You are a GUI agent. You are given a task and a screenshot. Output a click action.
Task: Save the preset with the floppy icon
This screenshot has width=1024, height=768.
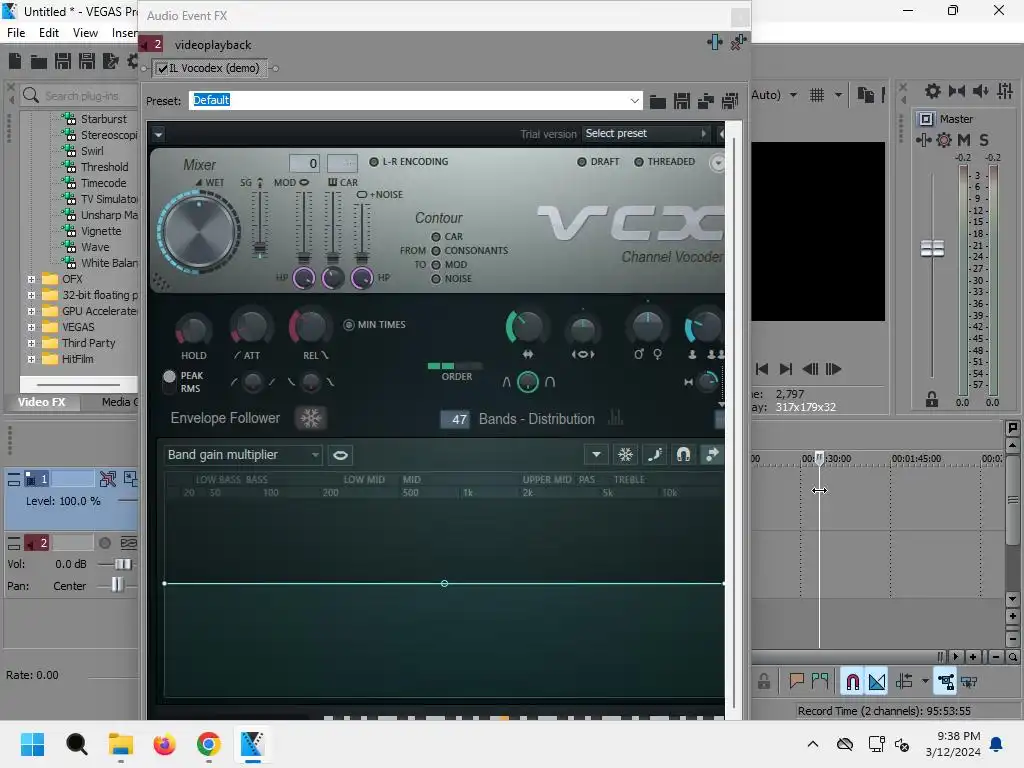pyautogui.click(x=682, y=101)
